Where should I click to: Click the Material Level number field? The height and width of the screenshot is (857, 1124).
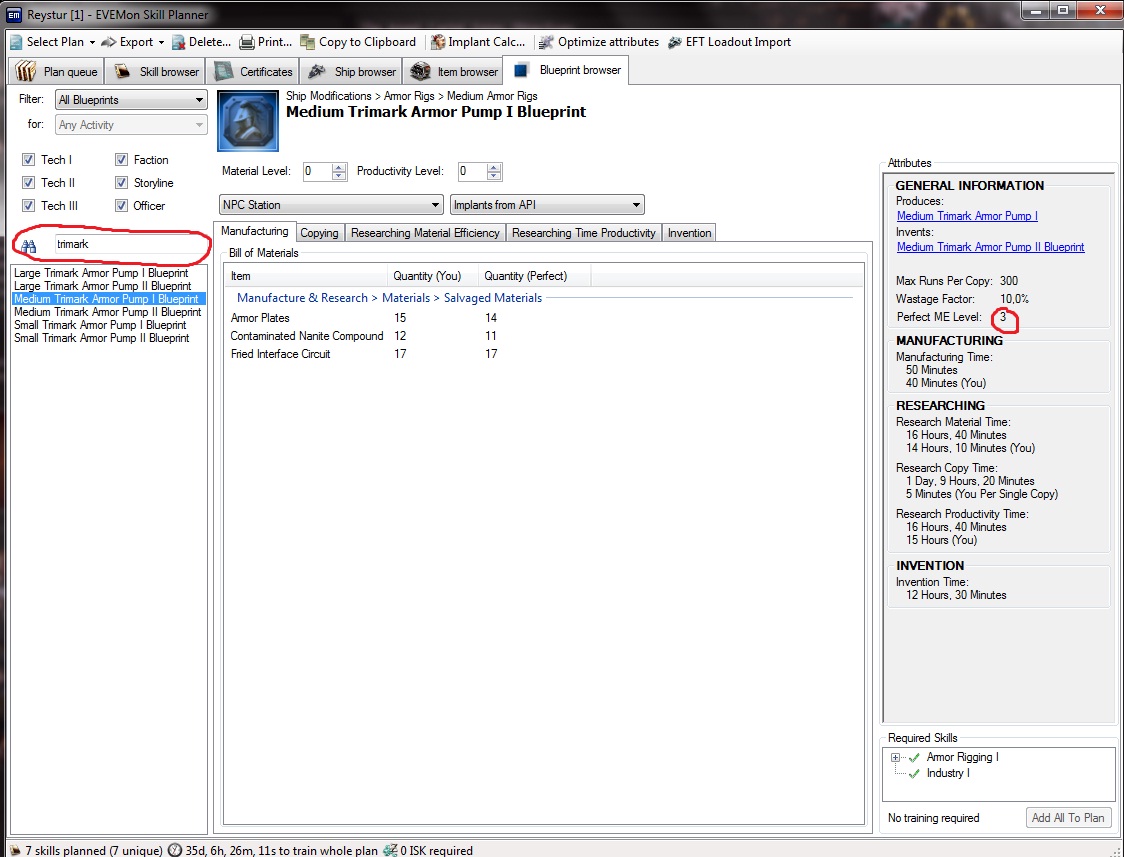point(316,171)
